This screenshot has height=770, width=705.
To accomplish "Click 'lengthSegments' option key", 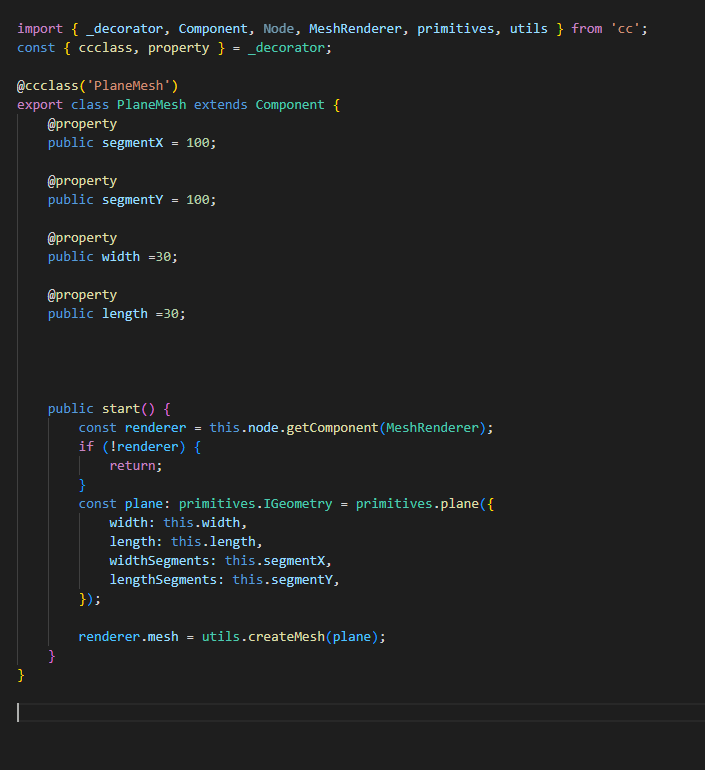I will pos(163,580).
